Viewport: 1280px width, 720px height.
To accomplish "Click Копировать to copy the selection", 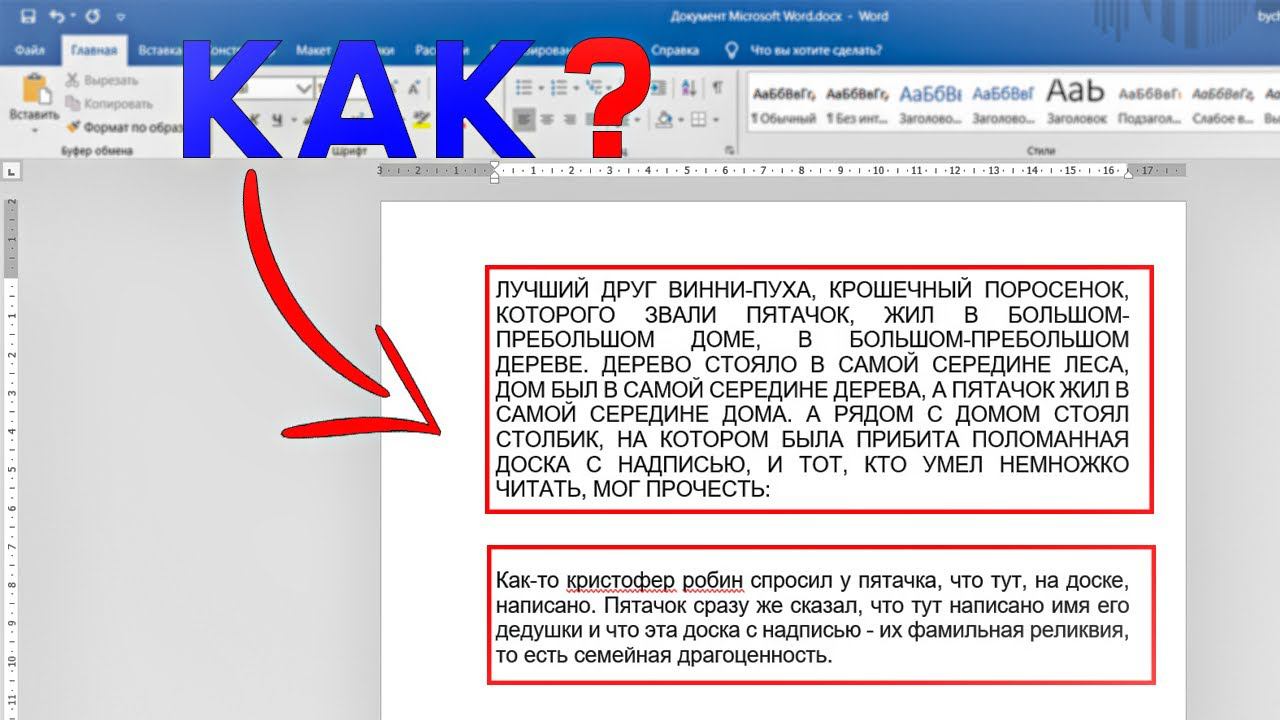I will (108, 103).
